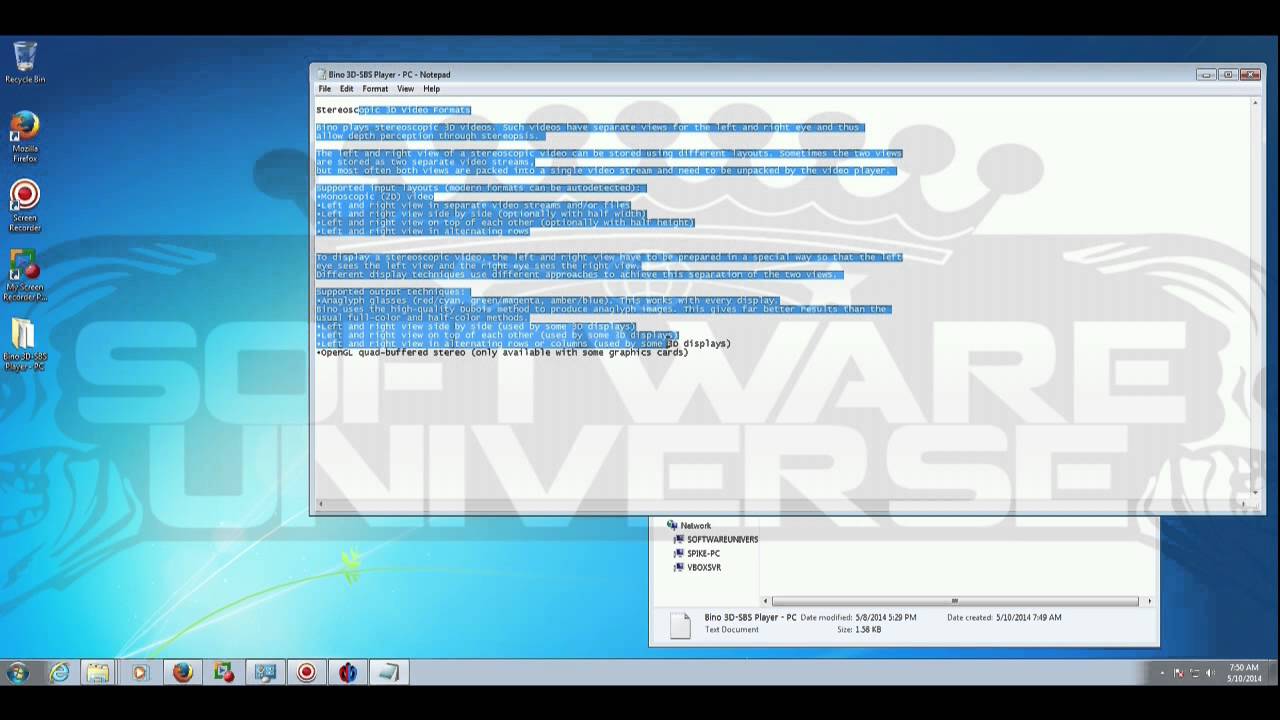
Task: Open Windows Media Player from taskbar
Action: pos(140,673)
